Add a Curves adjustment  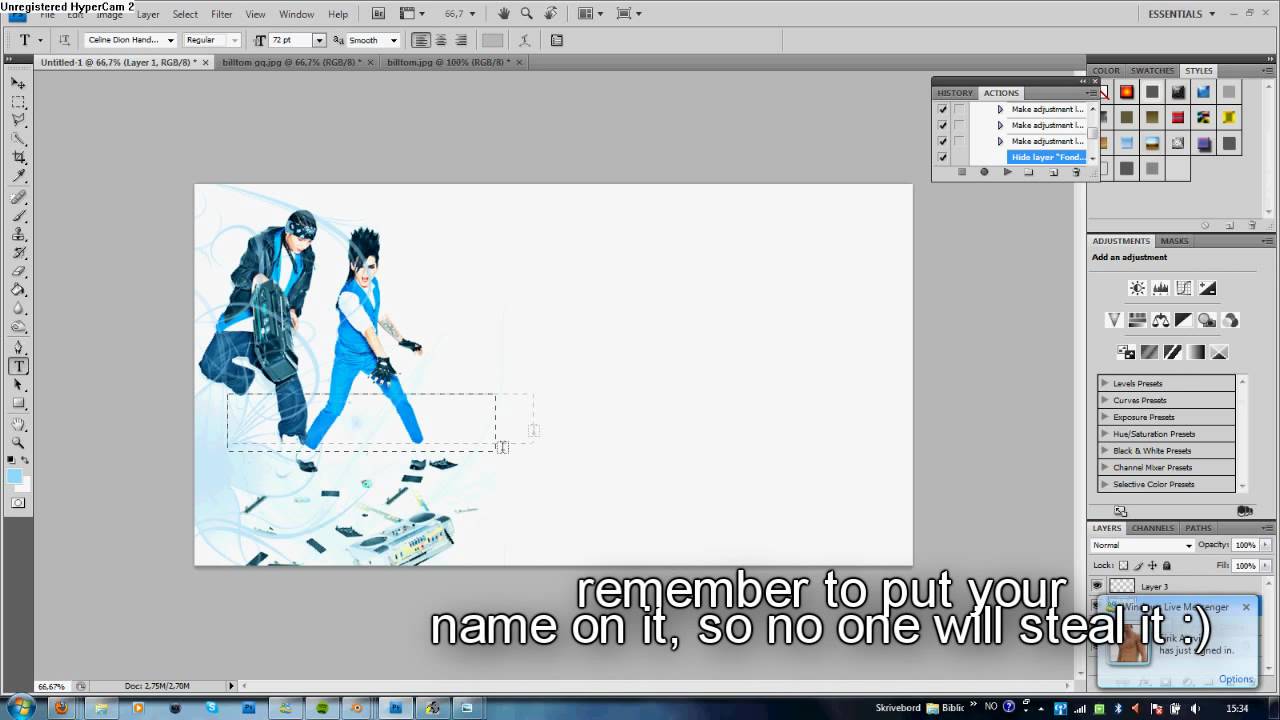(1184, 288)
